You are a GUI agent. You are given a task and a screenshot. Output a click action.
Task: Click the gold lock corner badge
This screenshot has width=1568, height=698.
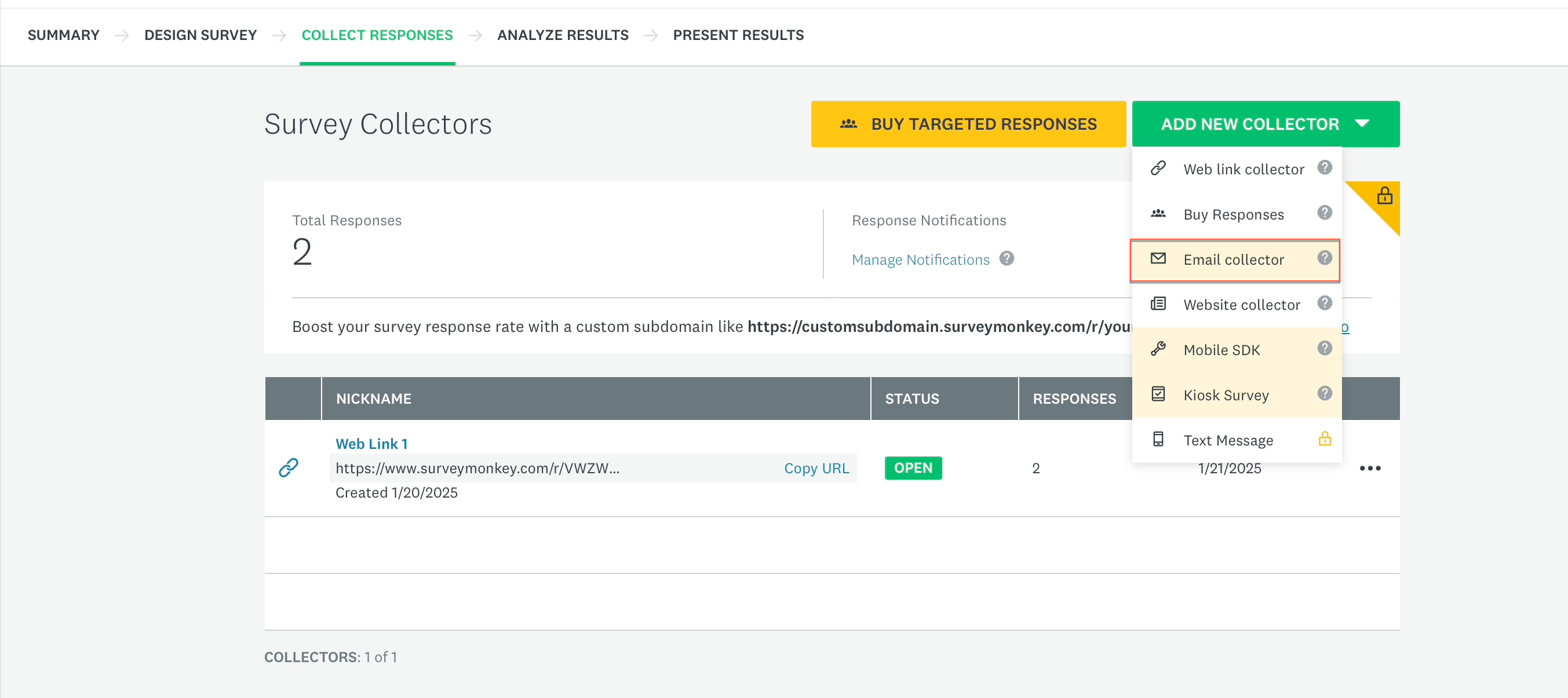(1384, 196)
